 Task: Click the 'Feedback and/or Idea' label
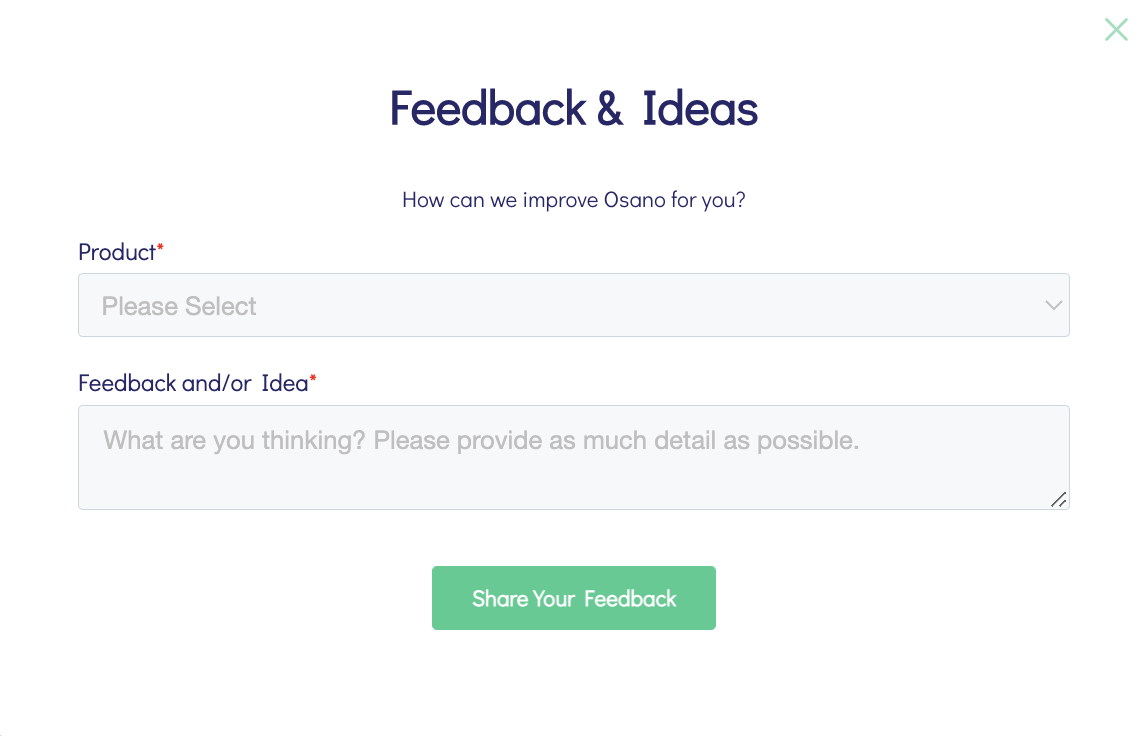192,383
